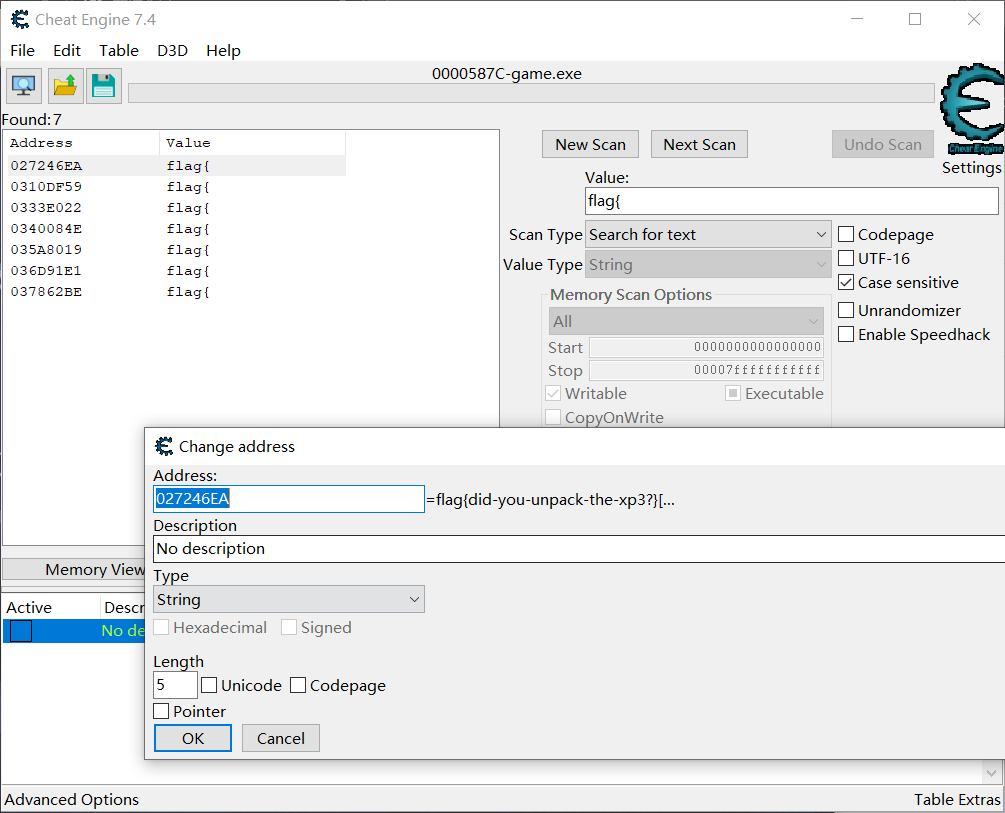Screen dimensions: 1005x813
Task: Click the open folder load table icon
Action: pos(65,86)
